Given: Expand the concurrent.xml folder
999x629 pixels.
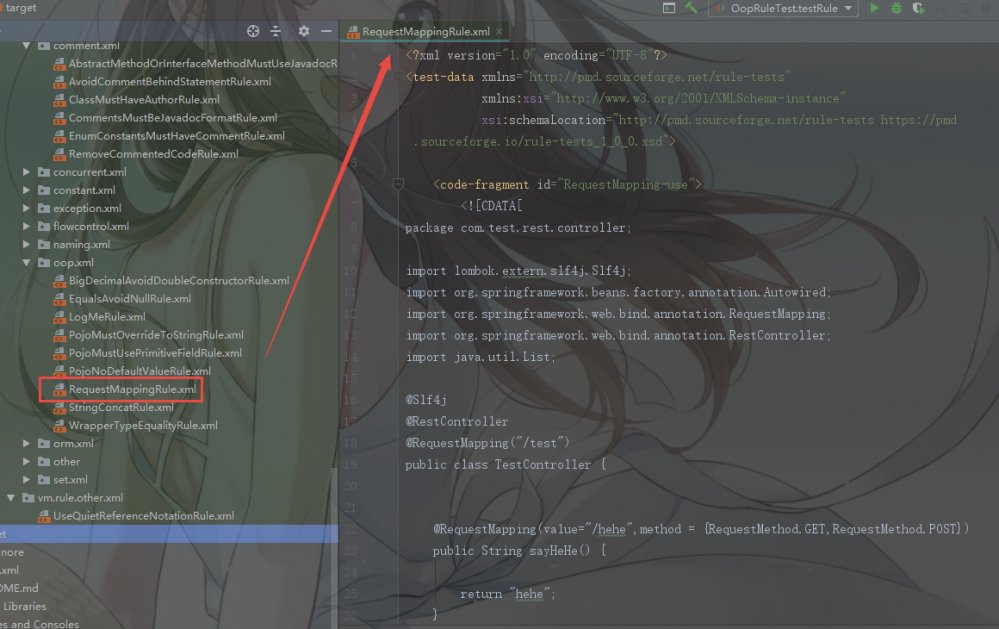Looking at the screenshot, I should point(26,172).
